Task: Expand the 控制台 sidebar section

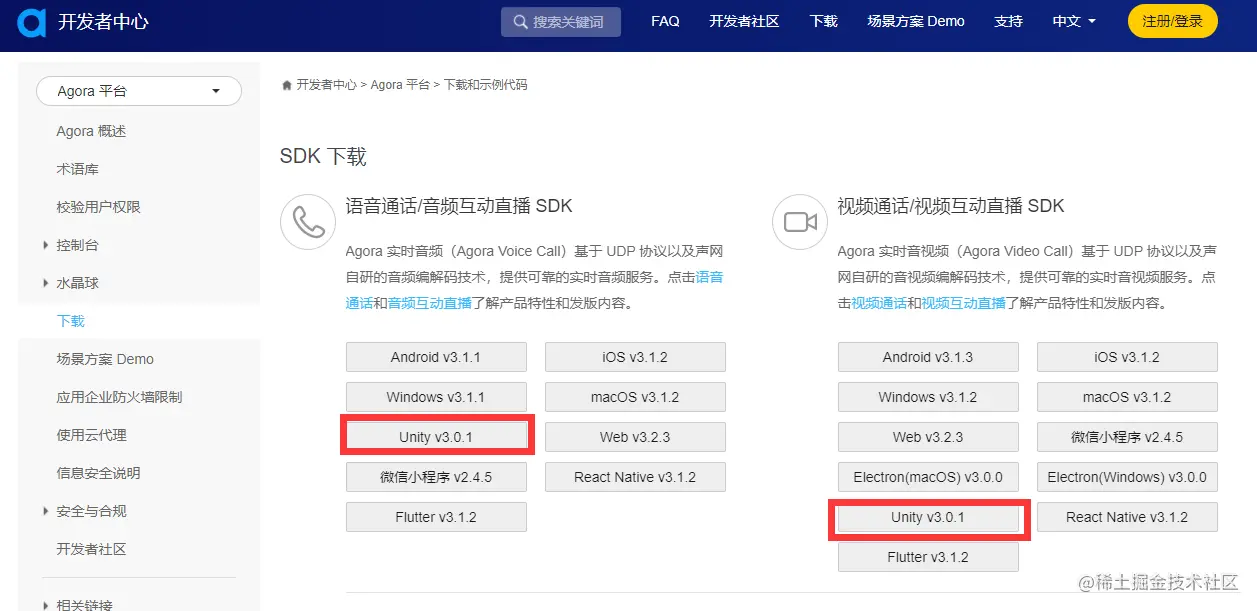Action: [77, 245]
